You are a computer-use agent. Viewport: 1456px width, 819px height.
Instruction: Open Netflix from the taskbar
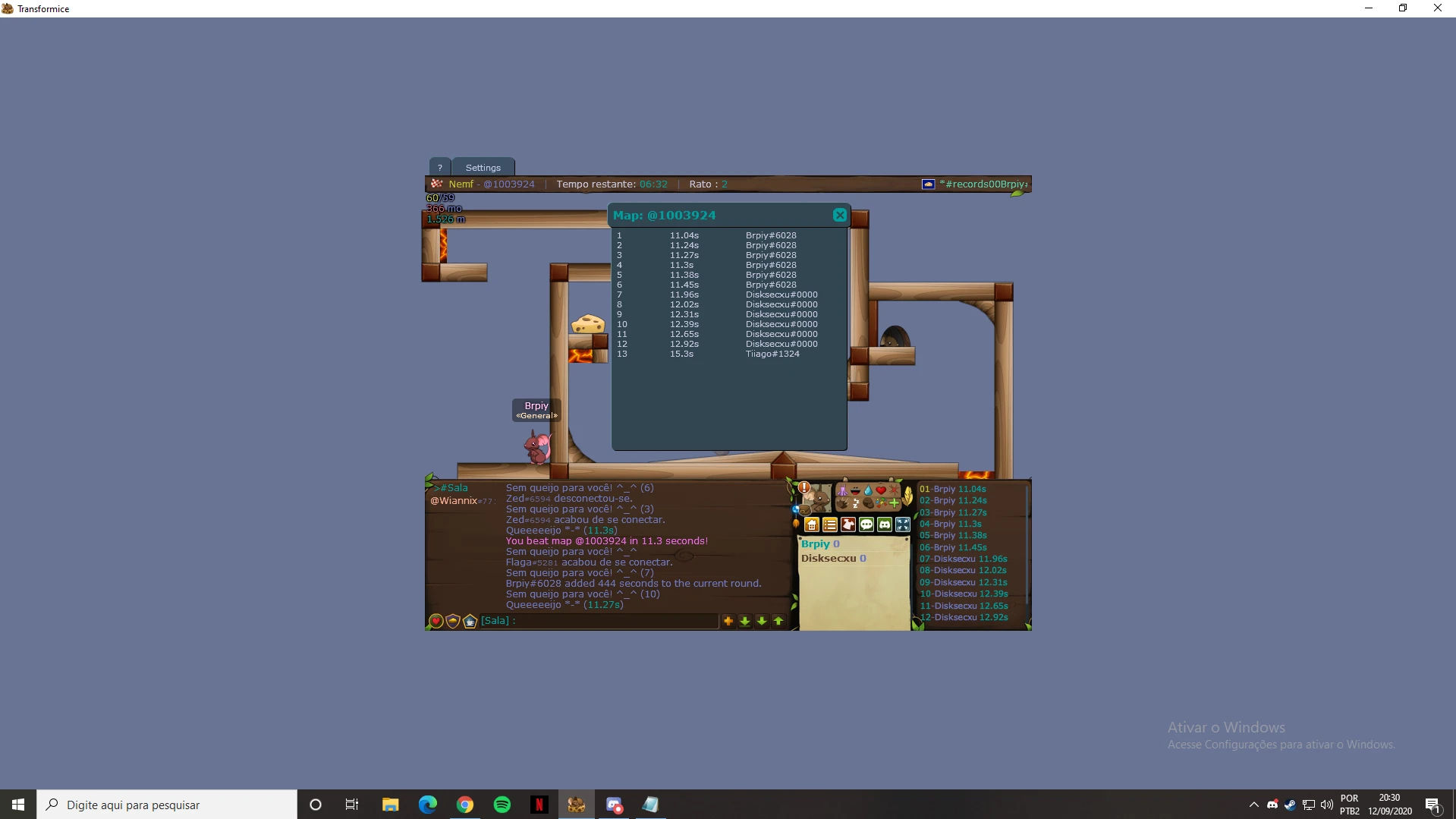point(539,805)
